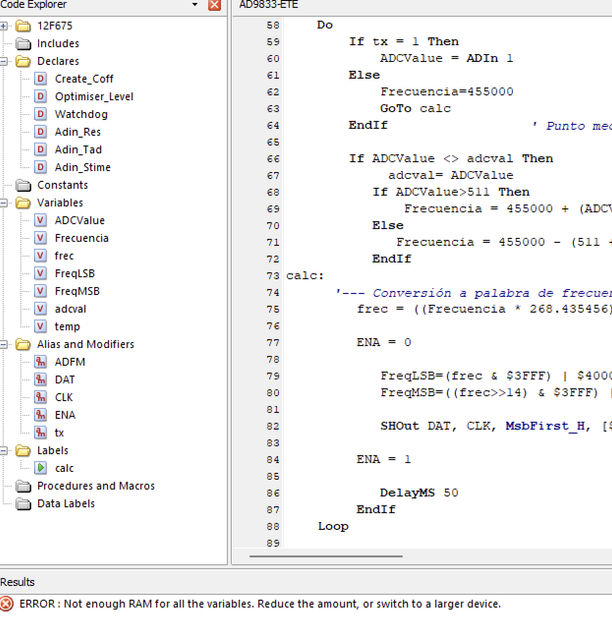Click the 12F675 folder icon
This screenshot has width=612, height=640.
23,26
